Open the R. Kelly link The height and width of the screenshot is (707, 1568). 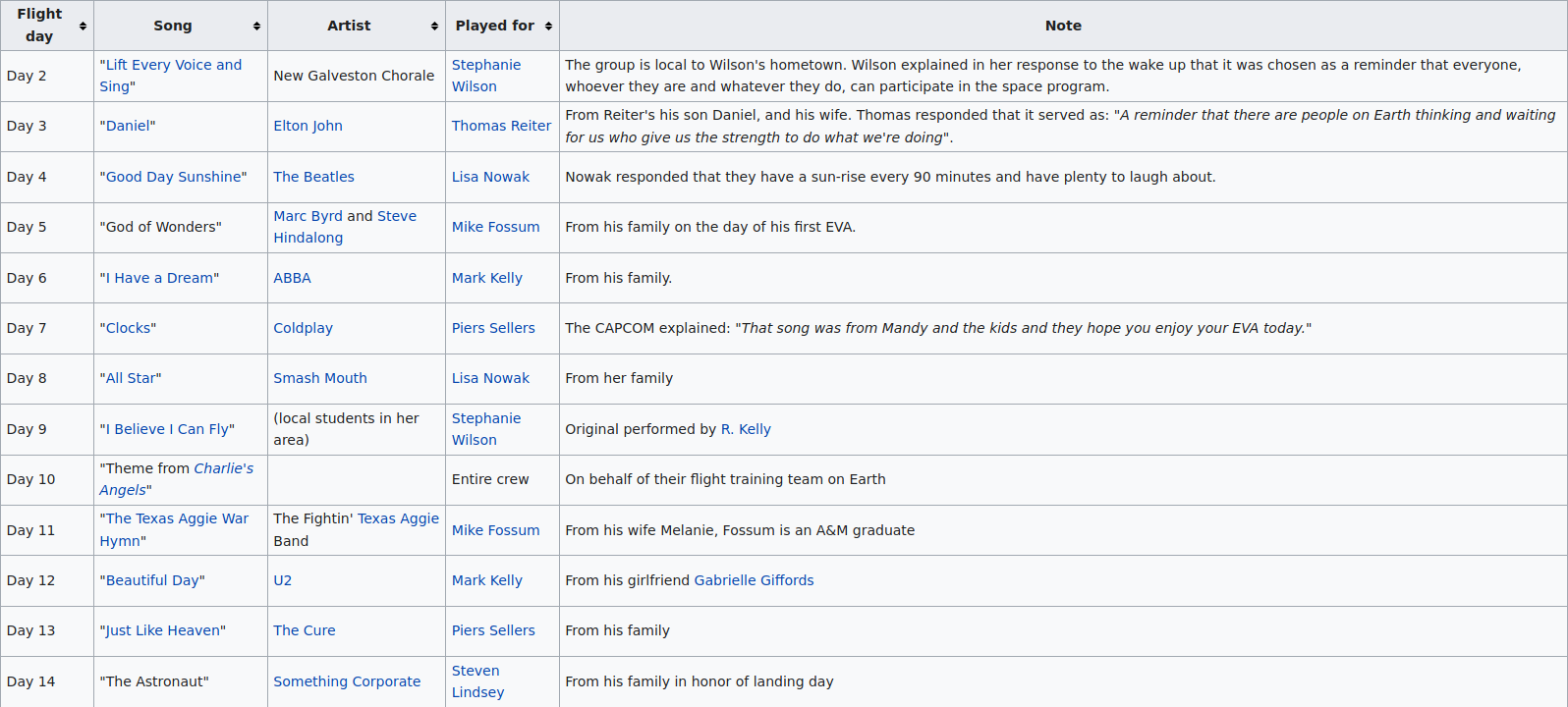click(x=746, y=429)
